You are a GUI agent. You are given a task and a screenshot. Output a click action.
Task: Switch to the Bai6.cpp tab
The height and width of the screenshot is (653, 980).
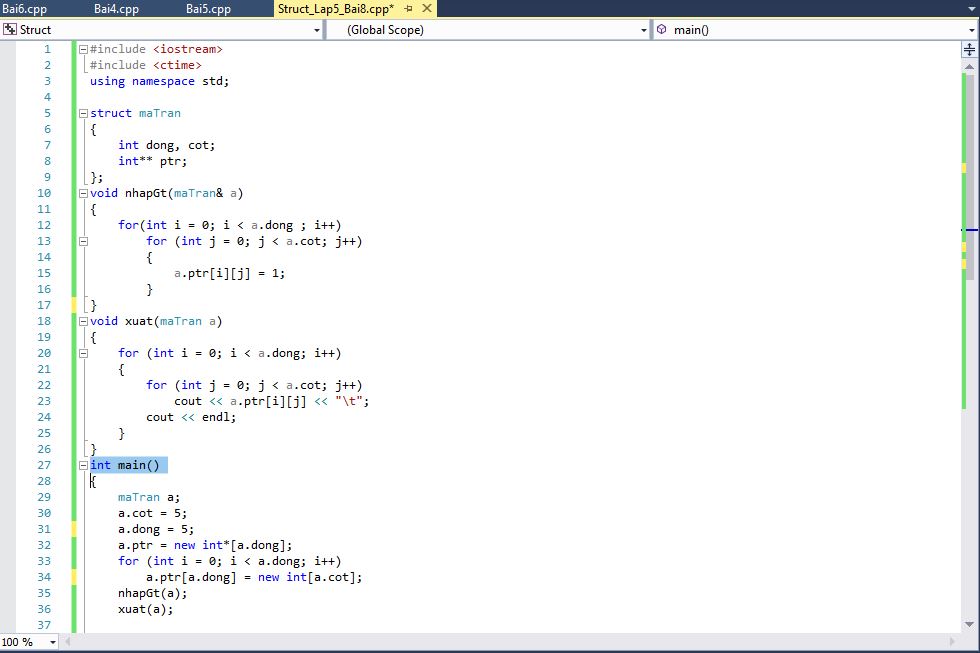25,9
